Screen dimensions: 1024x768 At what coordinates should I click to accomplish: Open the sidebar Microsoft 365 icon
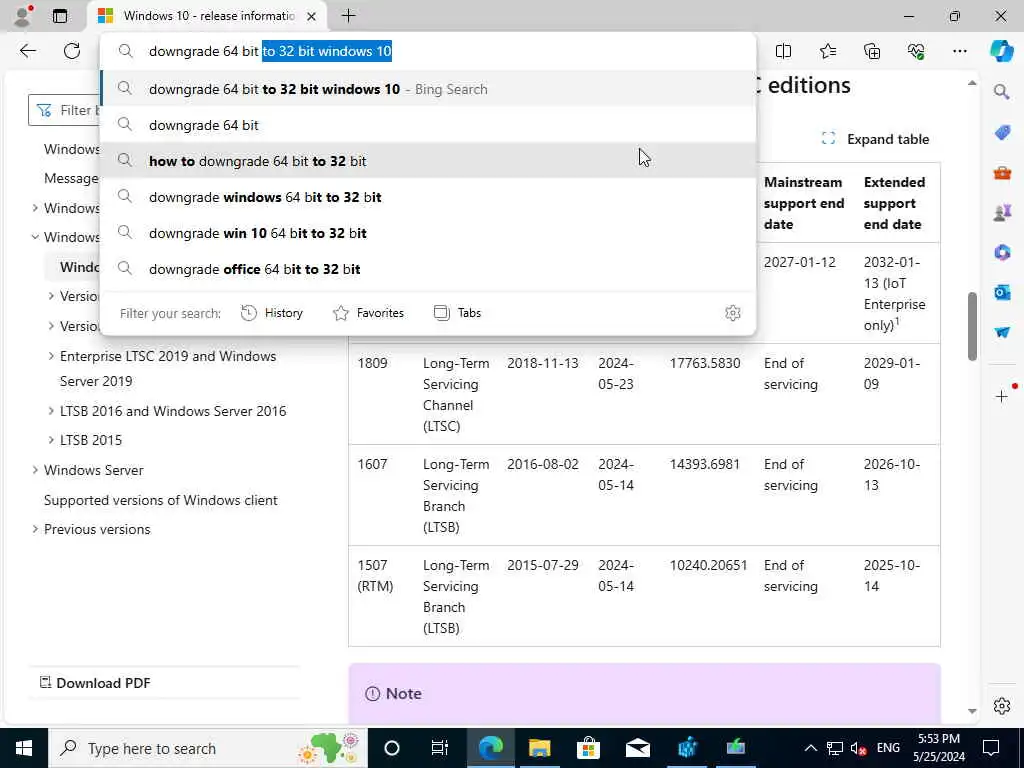click(1002, 252)
